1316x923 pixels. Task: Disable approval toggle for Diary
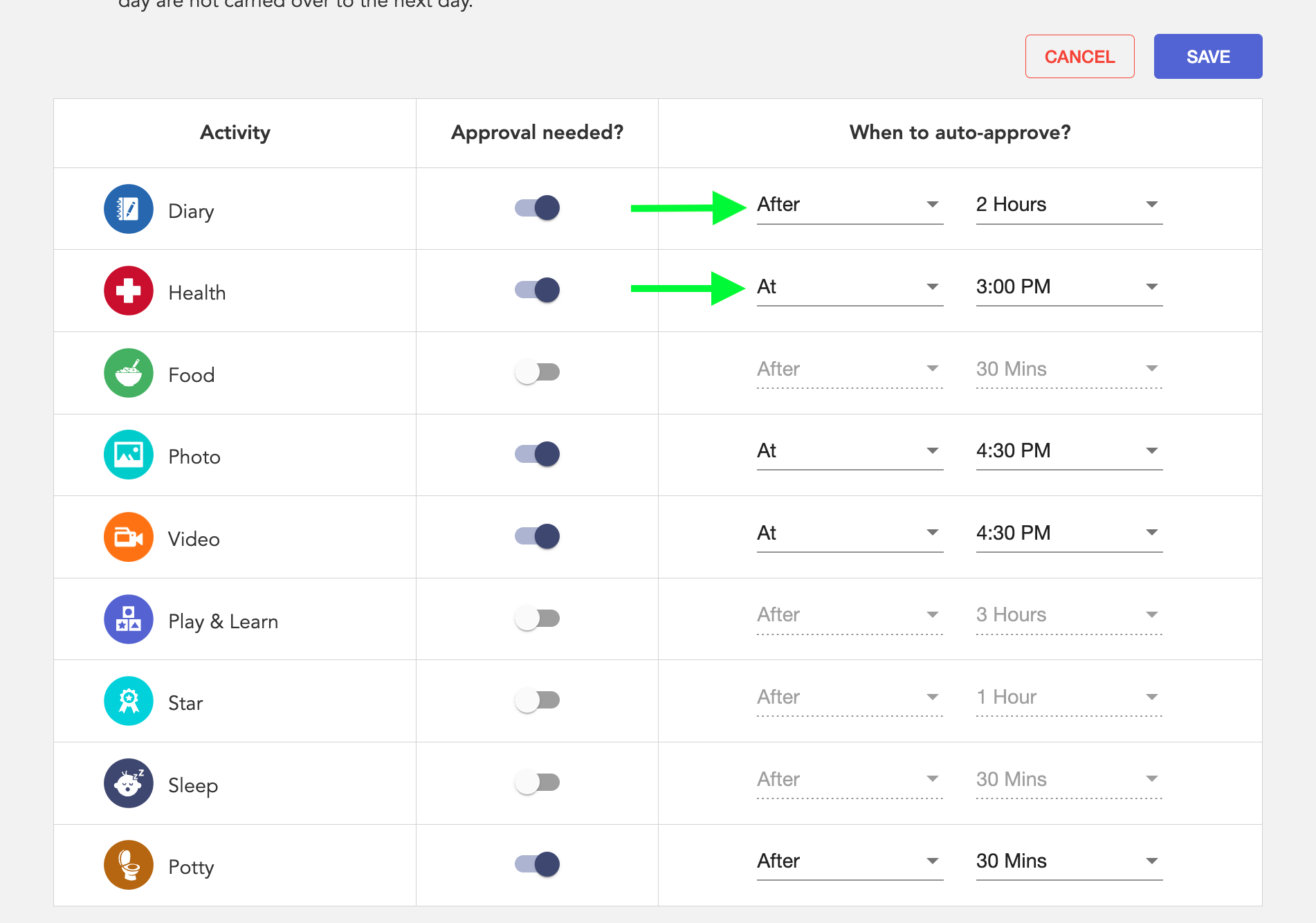(x=537, y=208)
